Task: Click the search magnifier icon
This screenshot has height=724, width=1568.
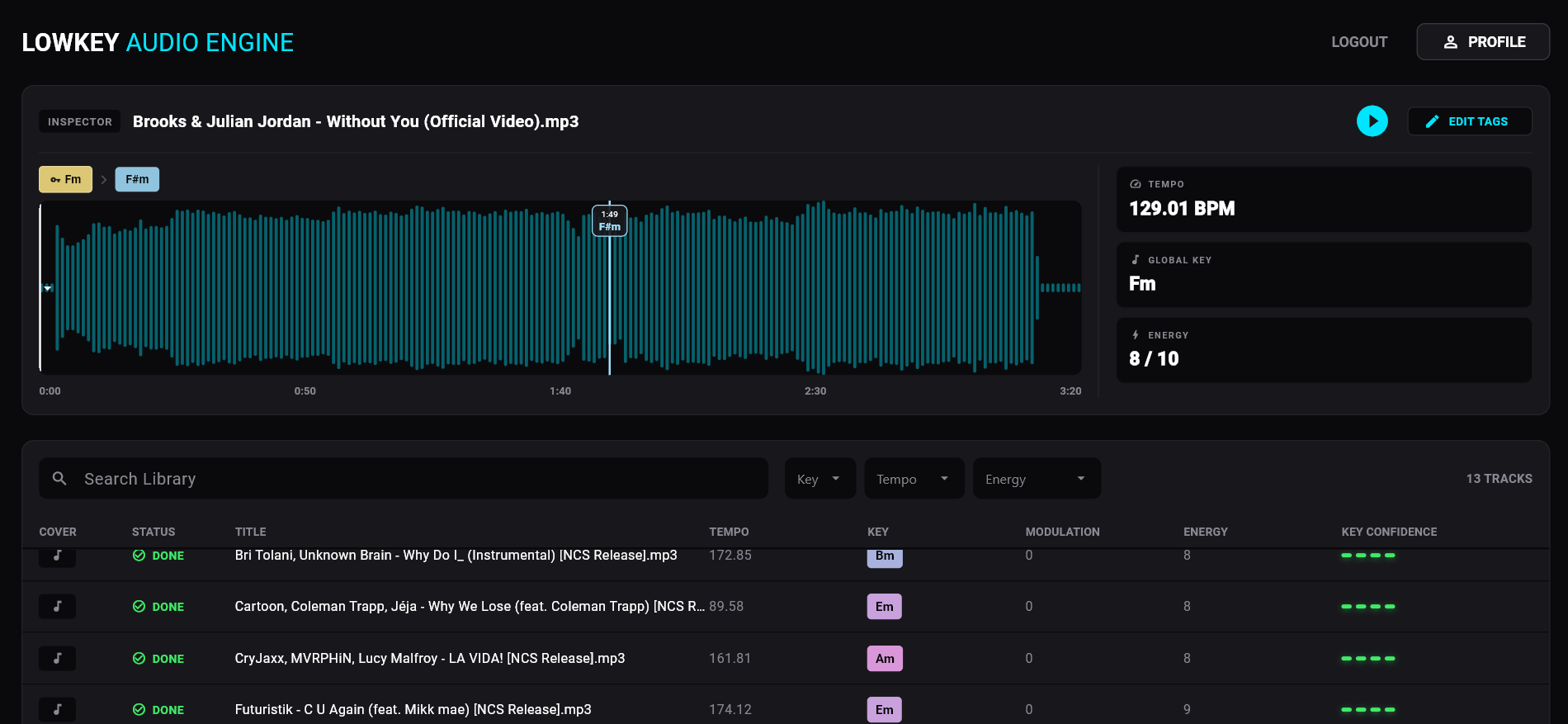Action: (x=59, y=479)
